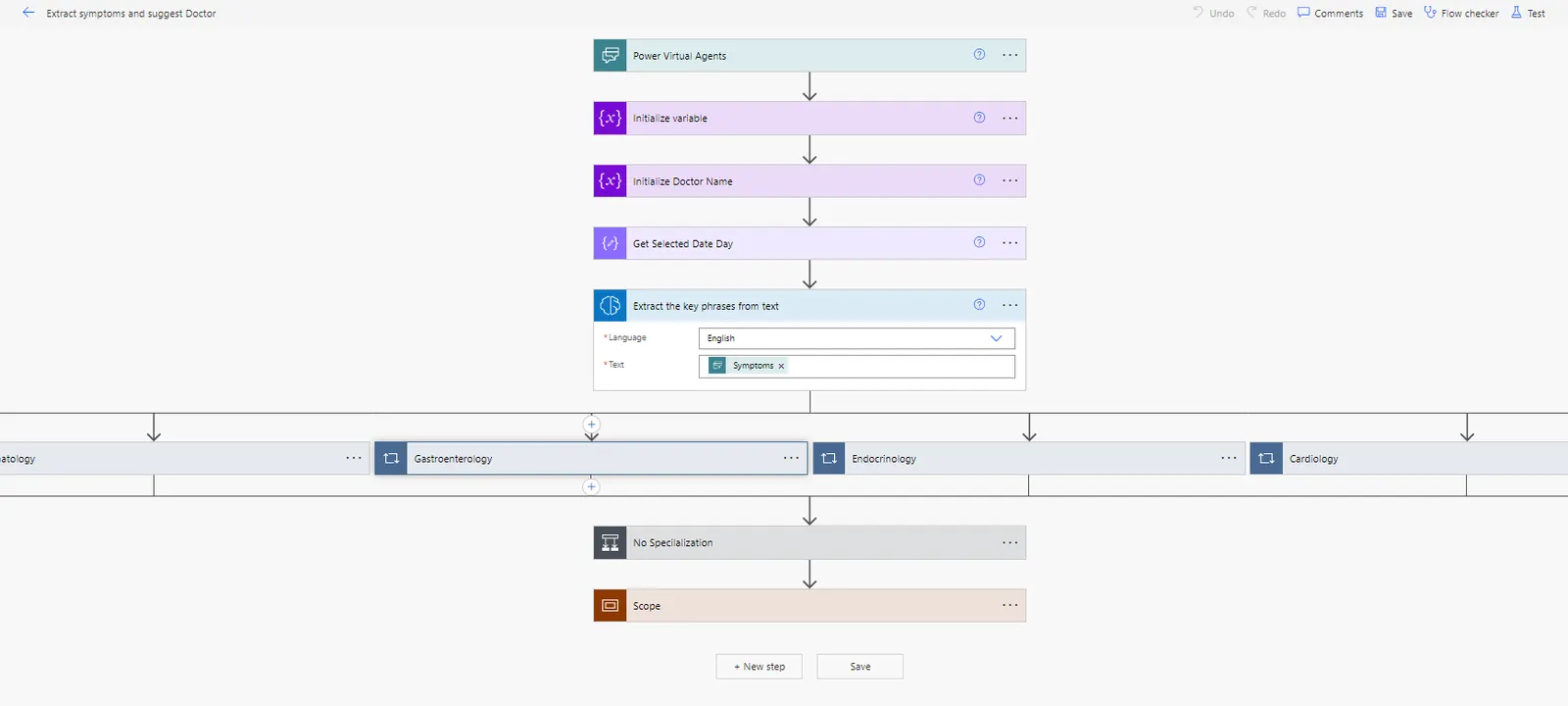
Task: Click the Scope step icon
Action: 610,606
